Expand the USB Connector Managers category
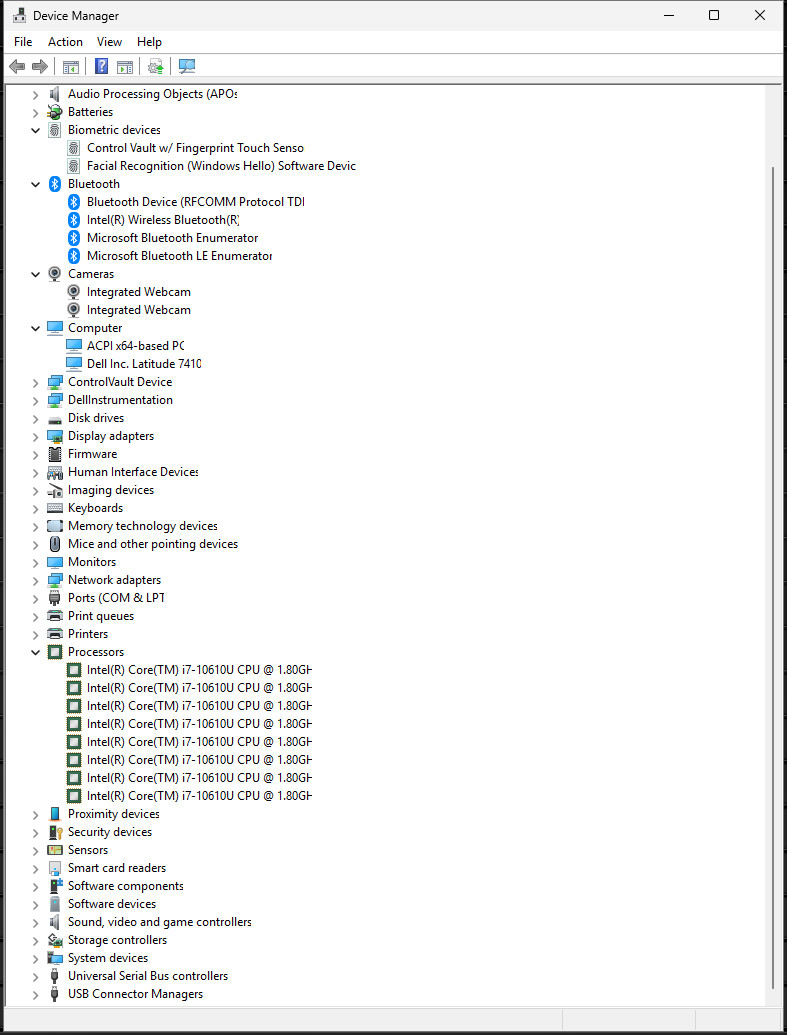 (36, 994)
